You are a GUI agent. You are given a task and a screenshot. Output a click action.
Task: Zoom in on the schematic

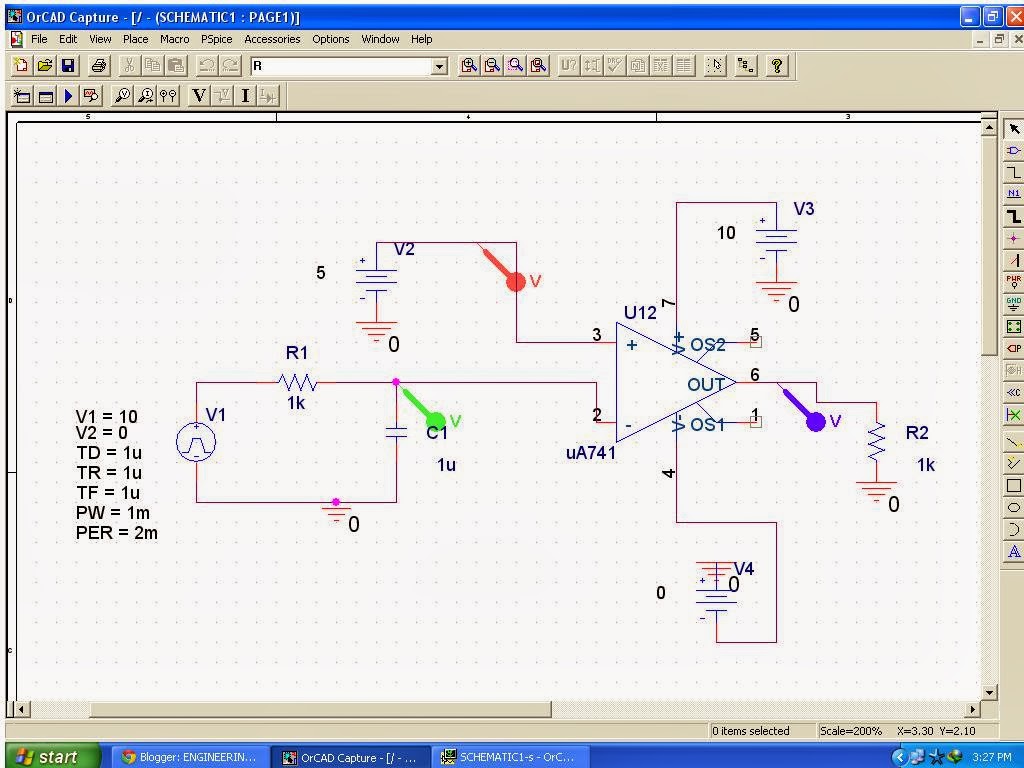pos(468,65)
